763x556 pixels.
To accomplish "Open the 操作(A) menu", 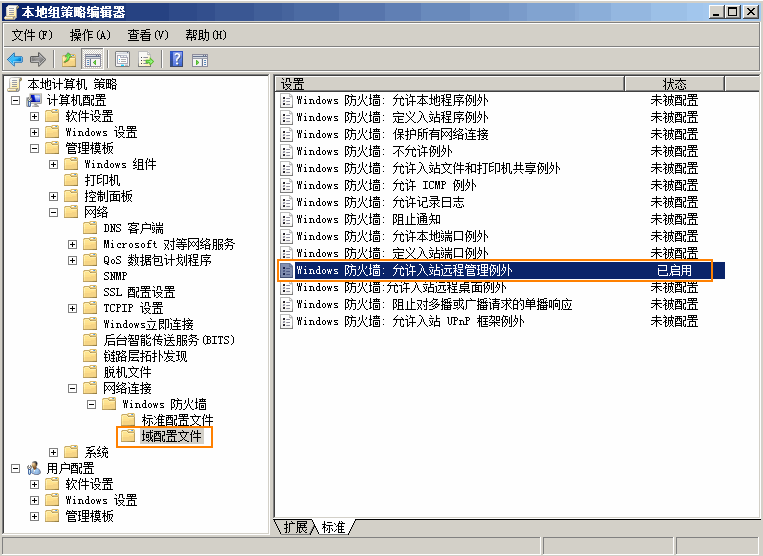I will (x=90, y=35).
